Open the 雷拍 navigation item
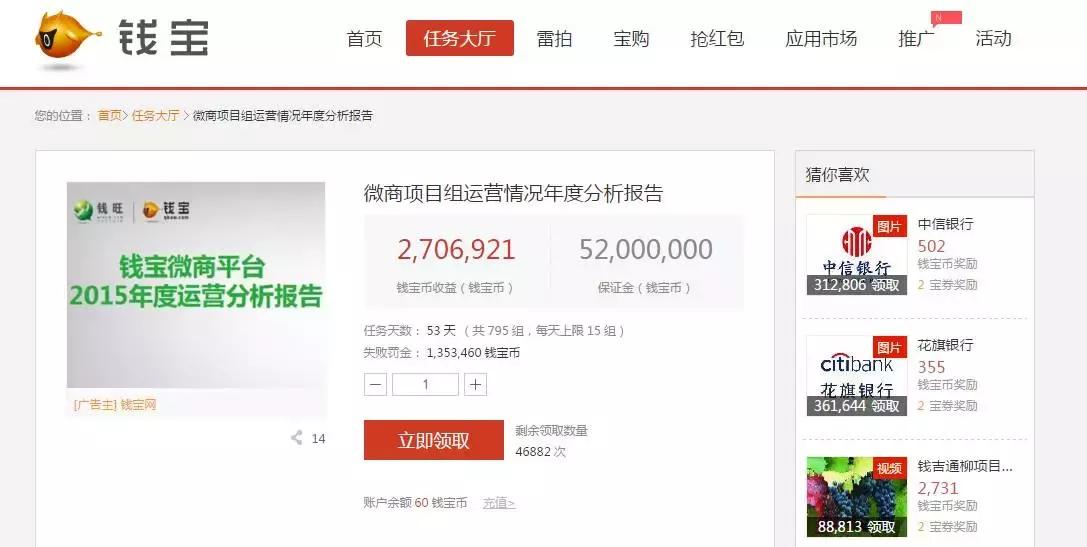 click(x=554, y=38)
